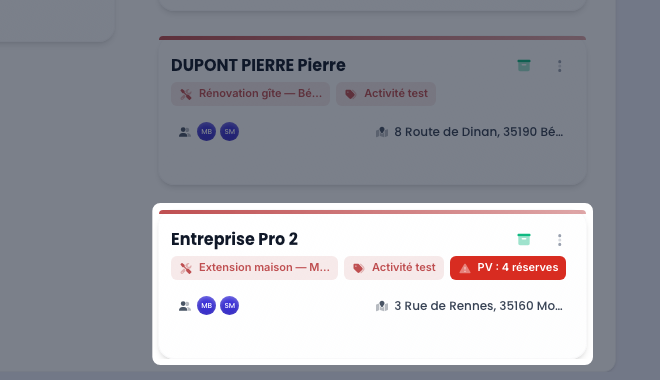This screenshot has width=660, height=380.
Task: Click the map icon beside 8 Route de Dinan
Action: (x=382, y=132)
